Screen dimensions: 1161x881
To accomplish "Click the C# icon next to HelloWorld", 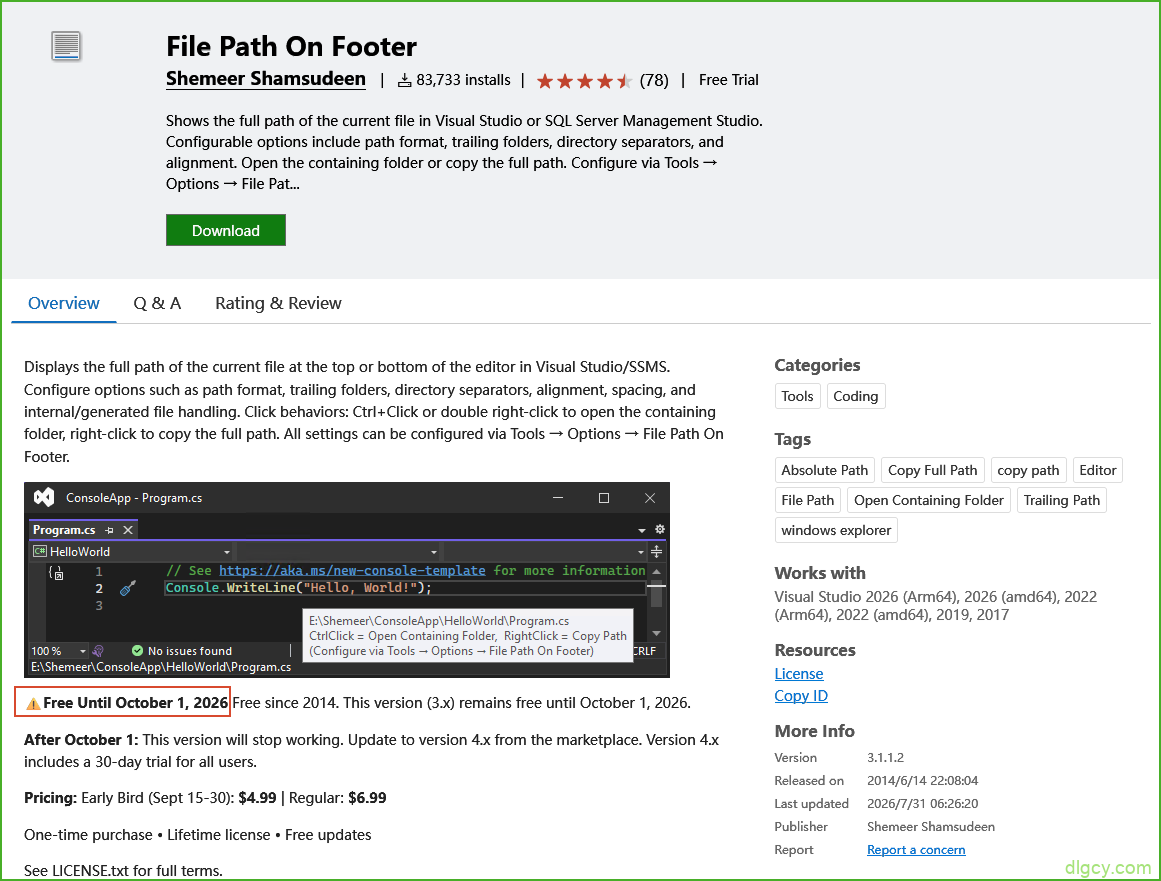I will tap(40, 552).
